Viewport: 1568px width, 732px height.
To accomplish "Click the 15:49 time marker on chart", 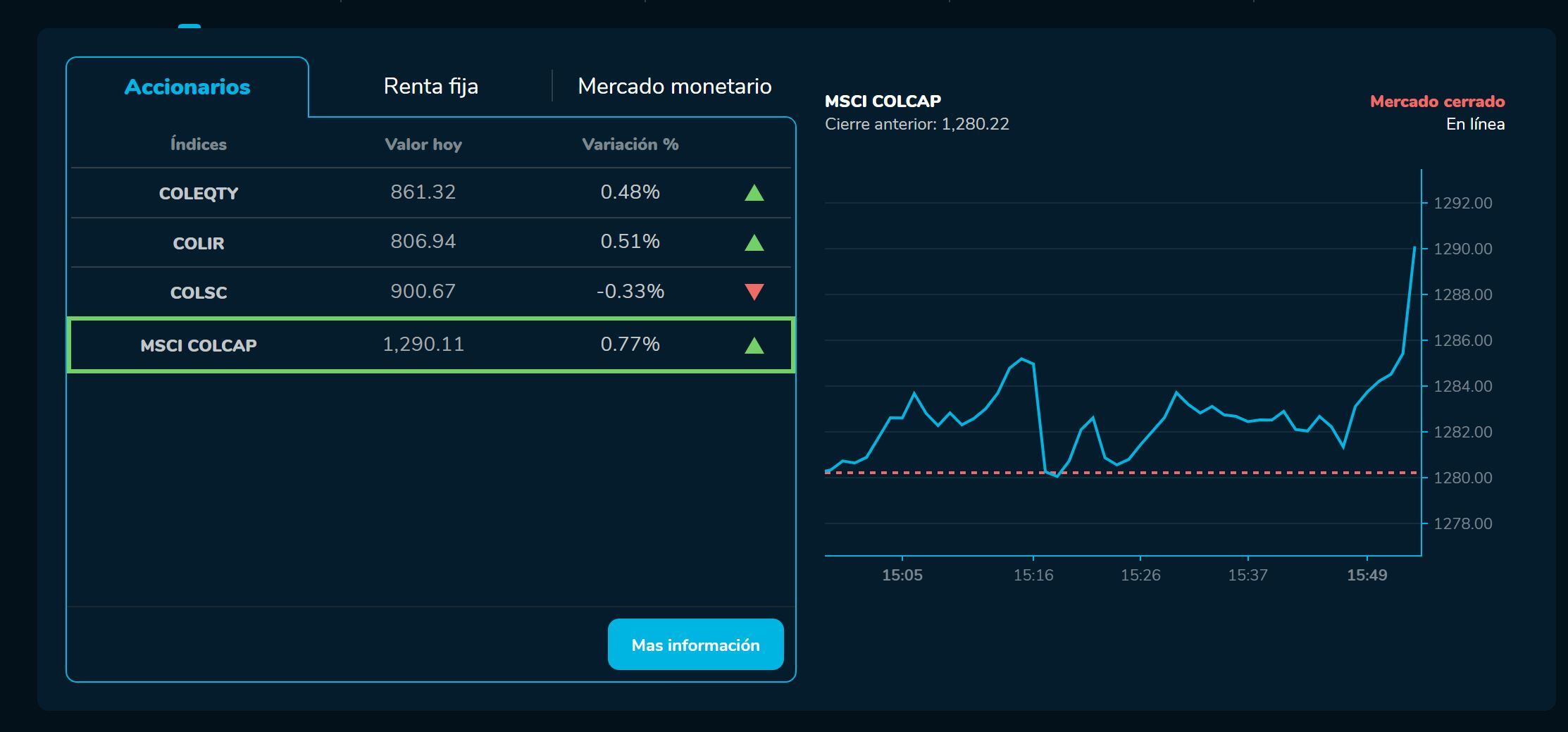I will coord(1367,575).
